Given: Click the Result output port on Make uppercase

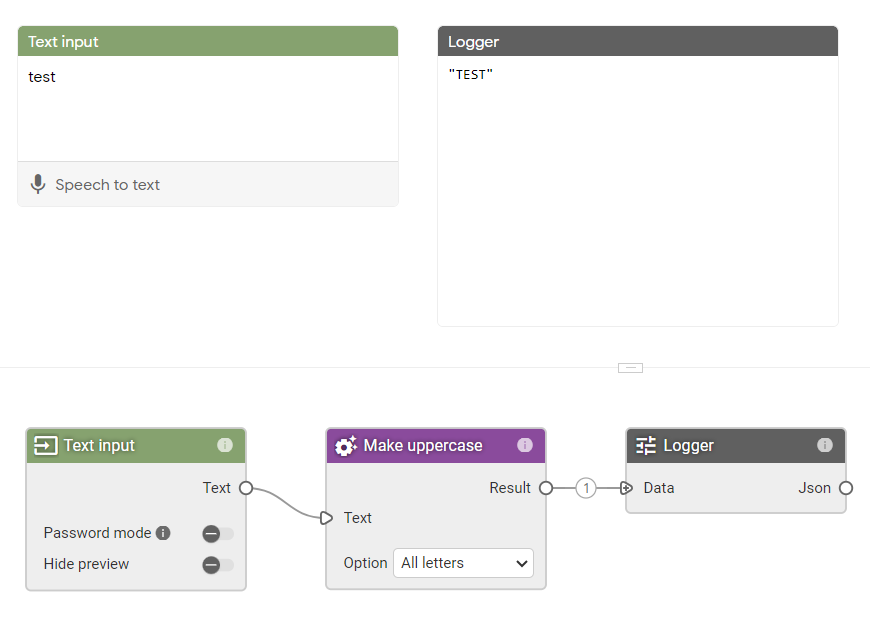Looking at the screenshot, I should pos(546,488).
